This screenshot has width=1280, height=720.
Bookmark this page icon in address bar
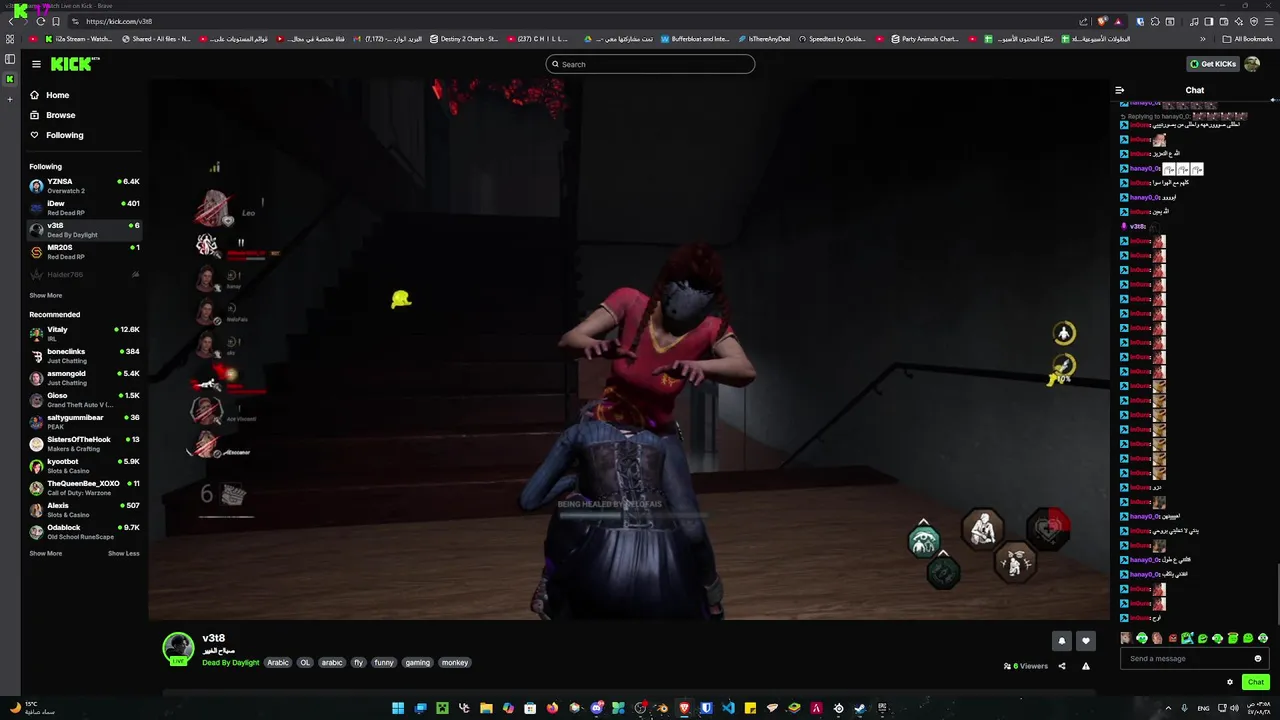point(56,21)
